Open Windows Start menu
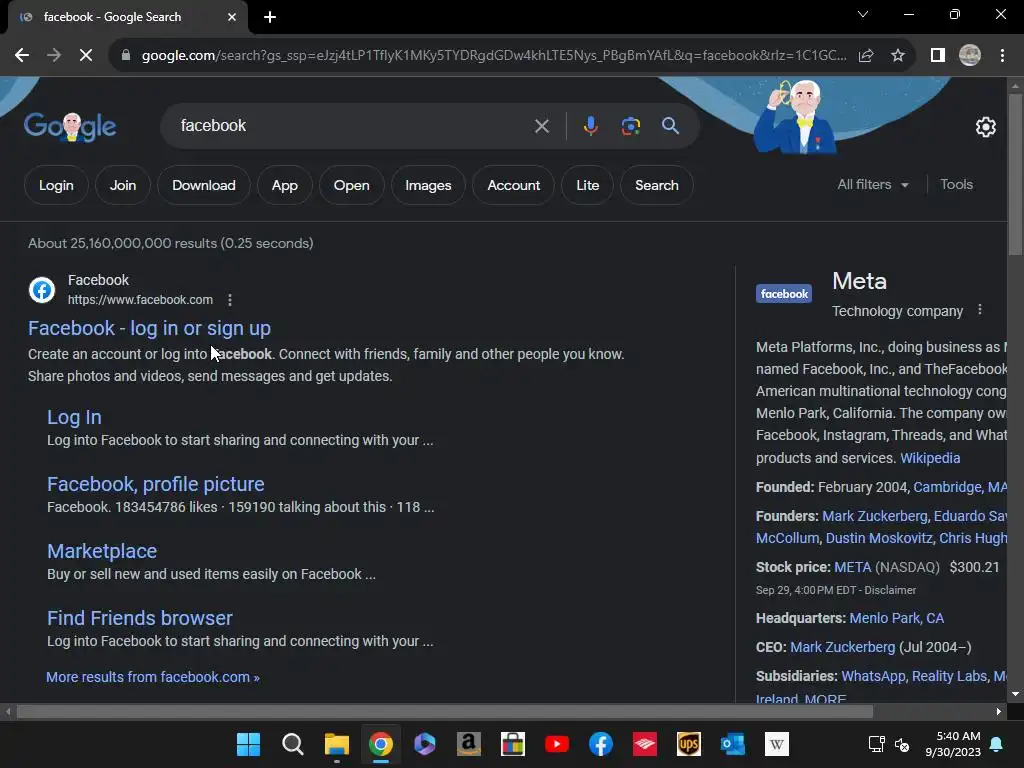This screenshot has height=768, width=1024. click(x=248, y=744)
